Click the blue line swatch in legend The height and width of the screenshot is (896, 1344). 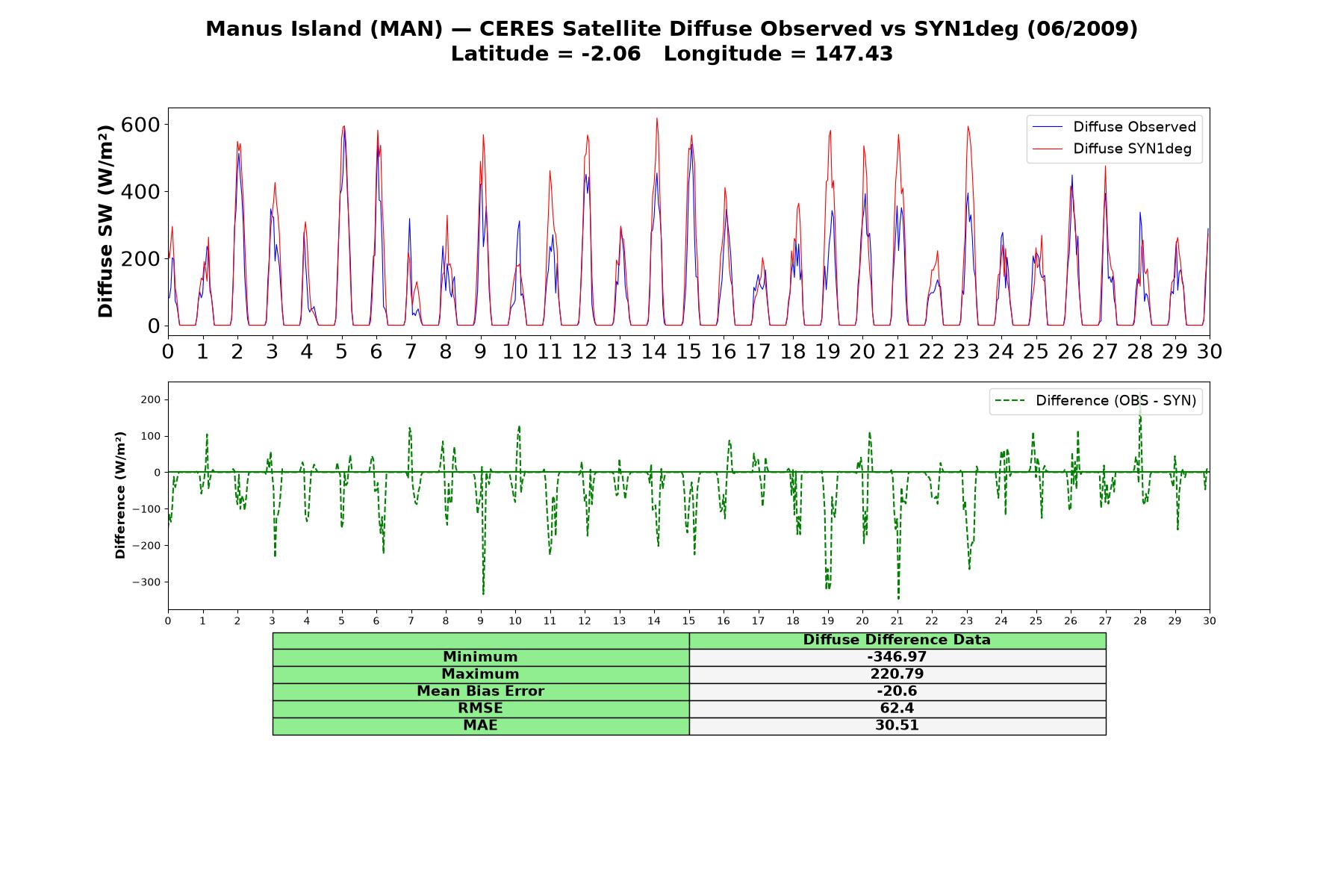tap(1047, 127)
